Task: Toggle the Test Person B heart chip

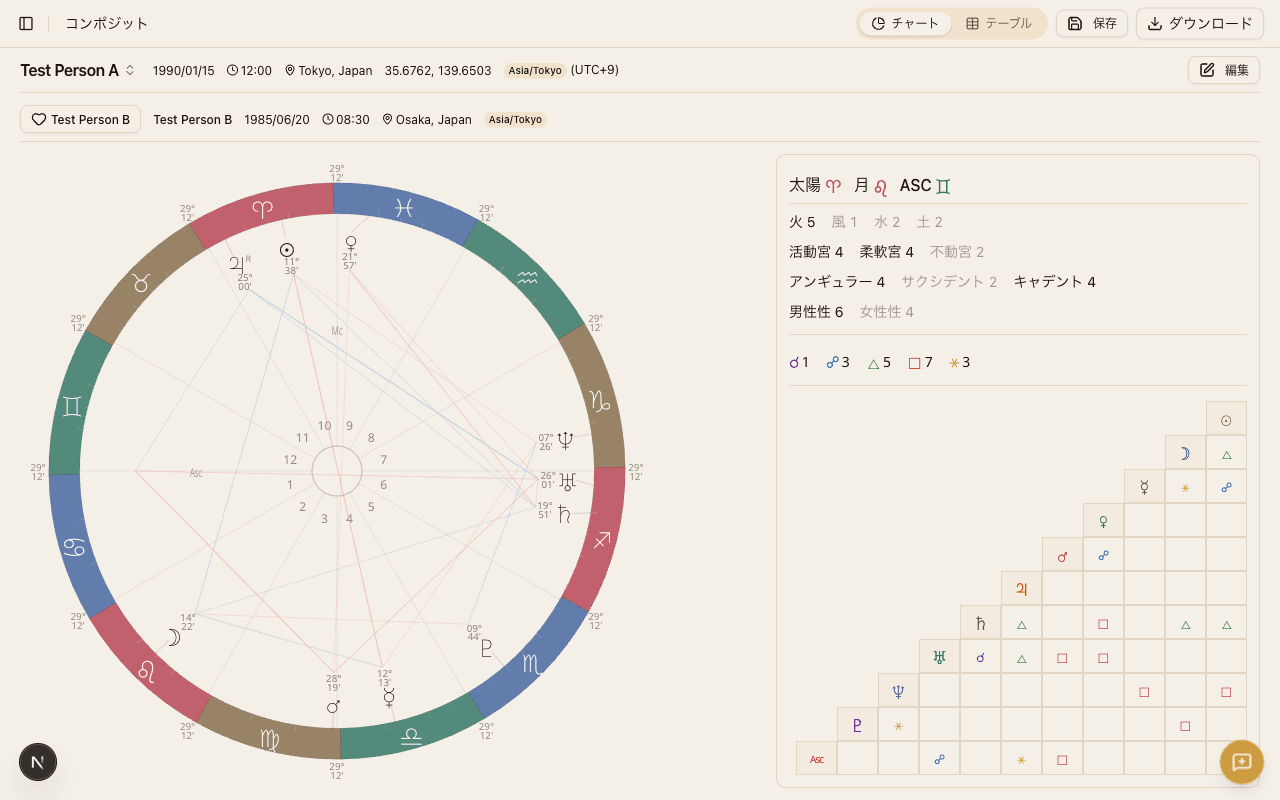Action: [80, 119]
